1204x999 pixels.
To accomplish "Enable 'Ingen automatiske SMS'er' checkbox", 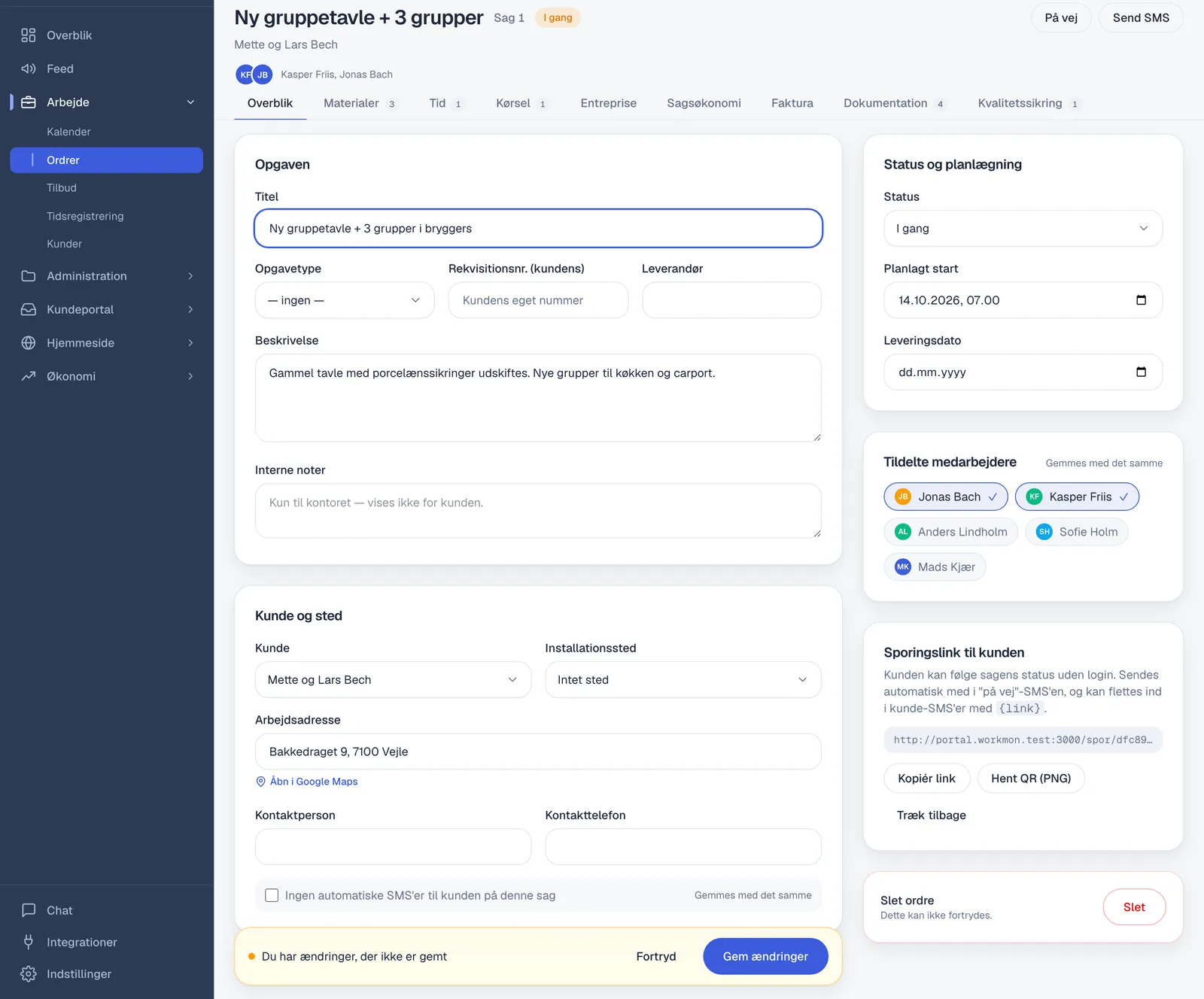I will (x=272, y=895).
